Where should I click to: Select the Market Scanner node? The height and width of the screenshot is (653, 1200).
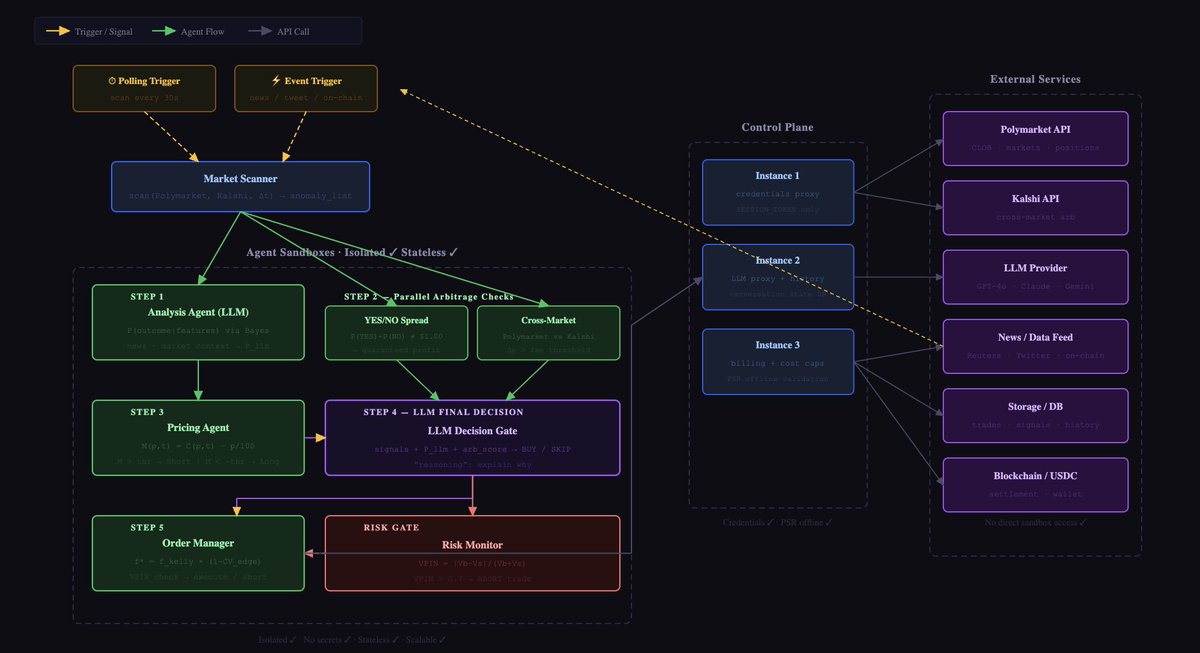pyautogui.click(x=240, y=187)
